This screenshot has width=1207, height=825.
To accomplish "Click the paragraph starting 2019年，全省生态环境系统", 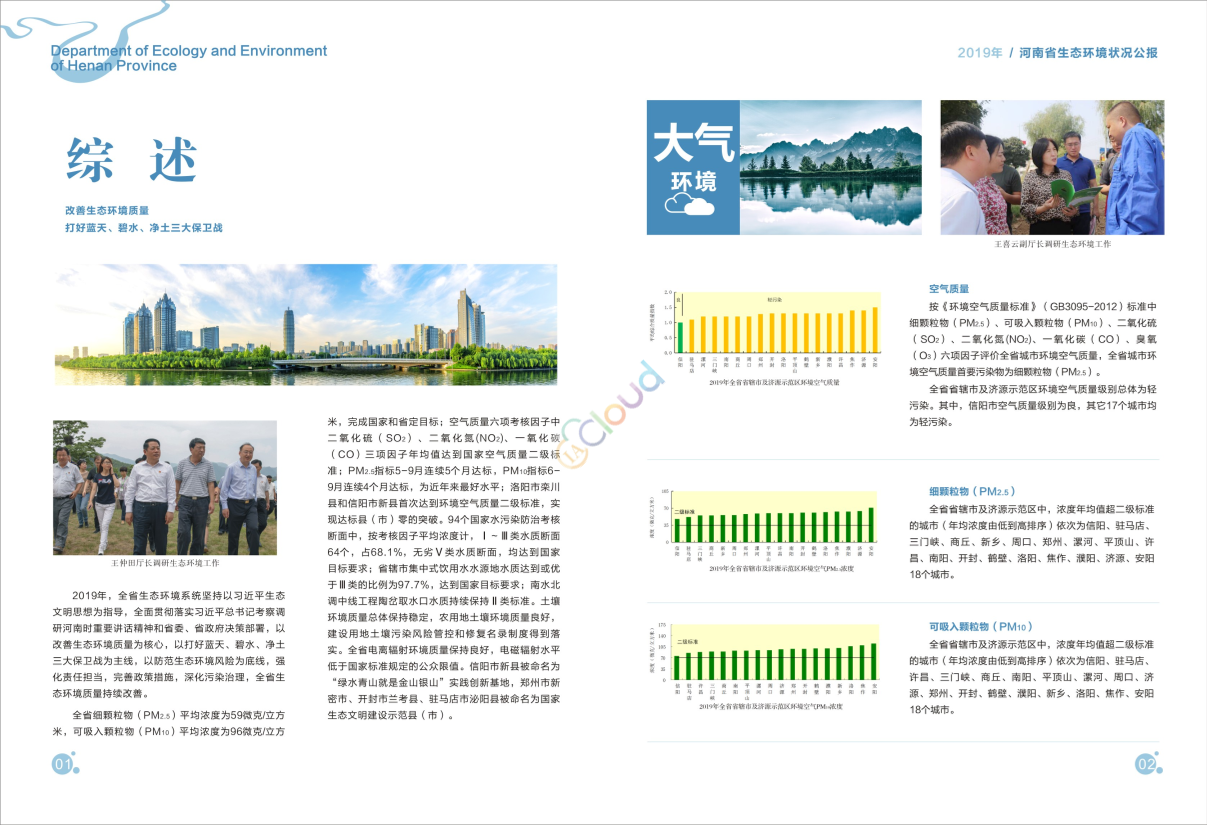I will coord(169,644).
